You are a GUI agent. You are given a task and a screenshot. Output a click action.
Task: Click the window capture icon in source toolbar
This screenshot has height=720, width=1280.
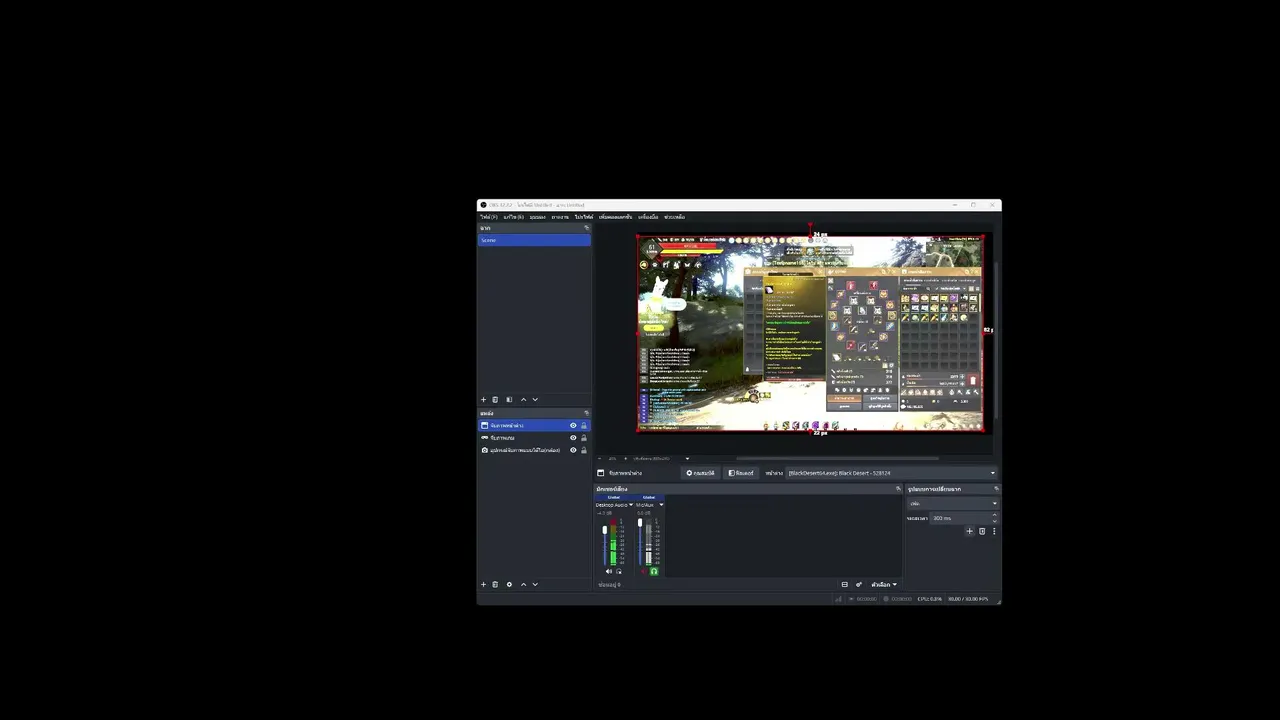click(x=601, y=473)
